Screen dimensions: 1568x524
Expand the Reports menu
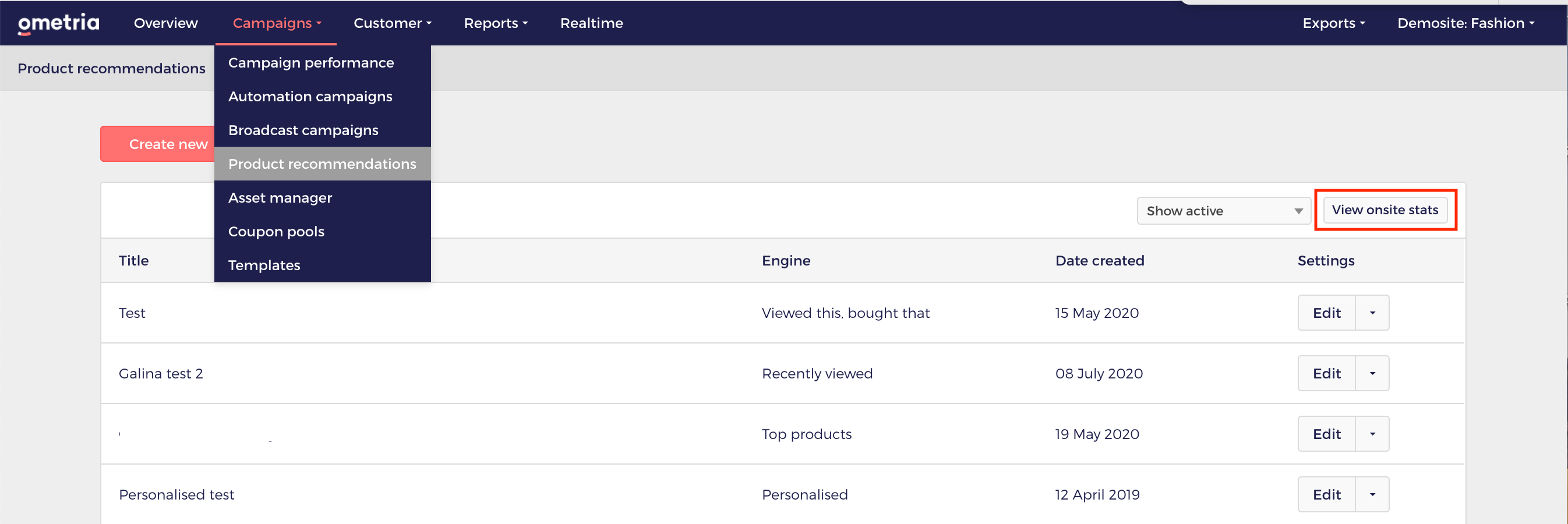(x=496, y=23)
